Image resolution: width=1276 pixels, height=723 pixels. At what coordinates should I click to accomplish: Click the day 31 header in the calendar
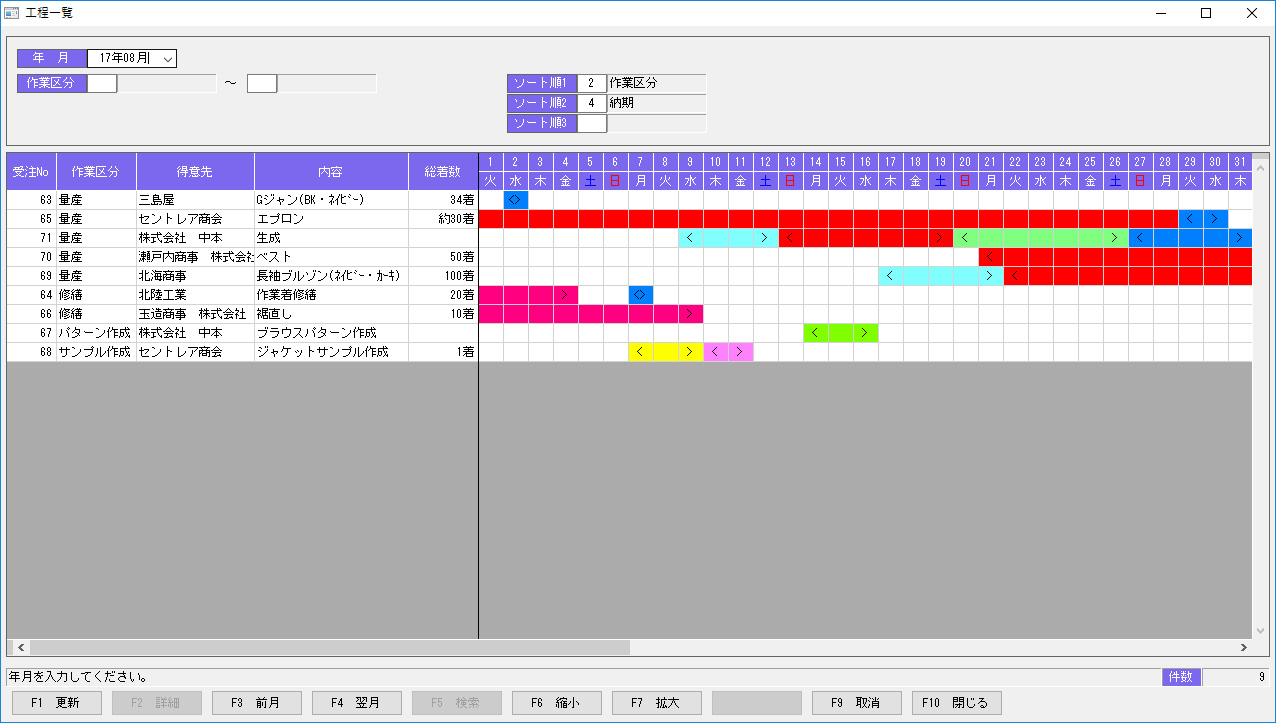(x=1240, y=171)
